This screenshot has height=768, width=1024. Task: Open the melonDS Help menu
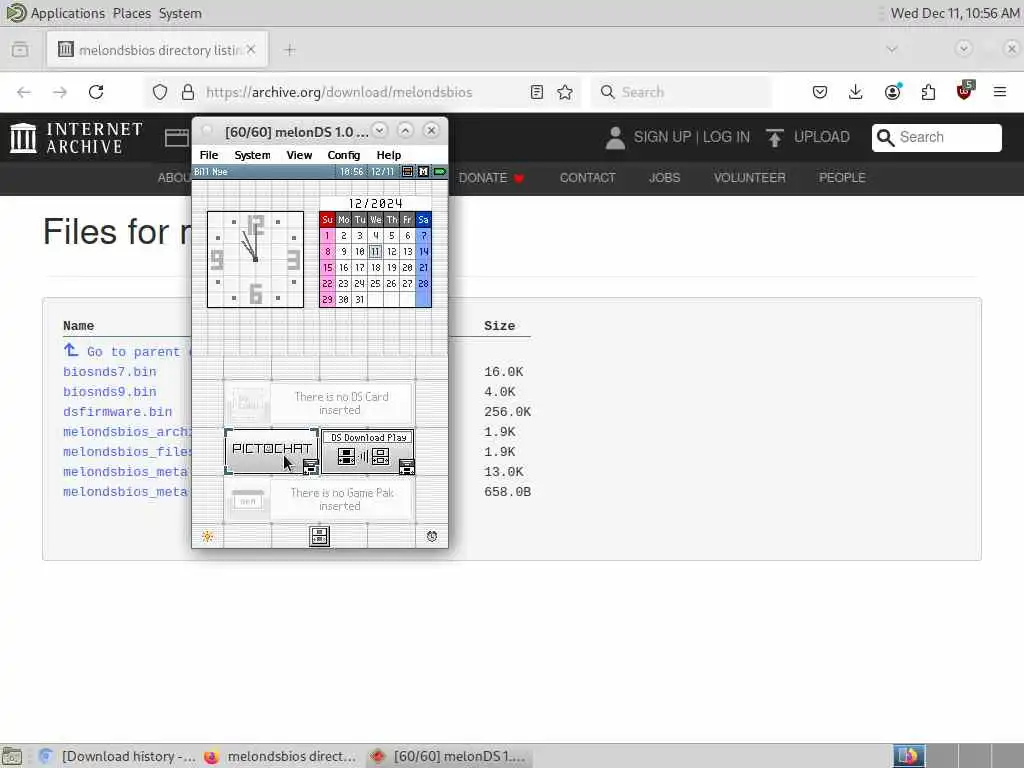[389, 155]
